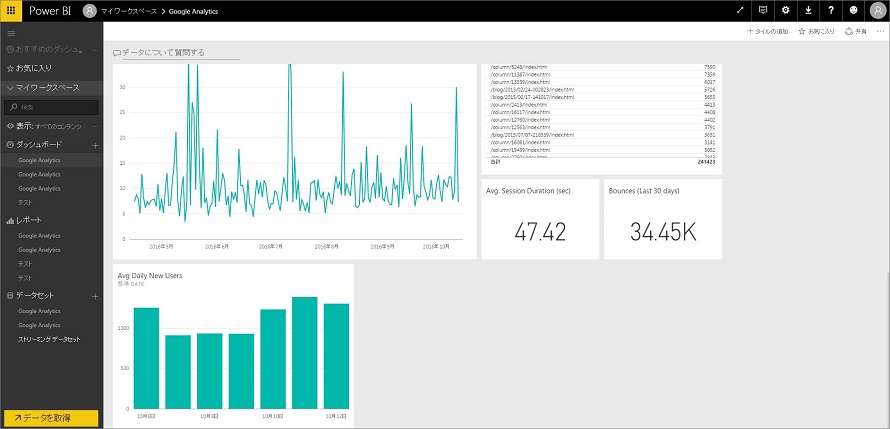The height and width of the screenshot is (429, 890).
Task: Click the user avatar beside マイワークスペース breadcrumb
Action: [89, 11]
